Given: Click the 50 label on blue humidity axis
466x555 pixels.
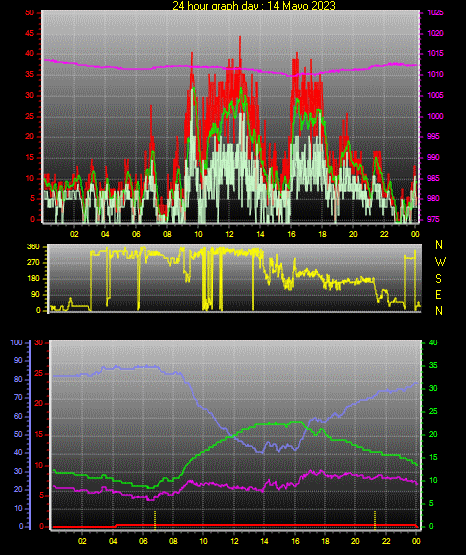Looking at the screenshot, I should click(x=18, y=434).
